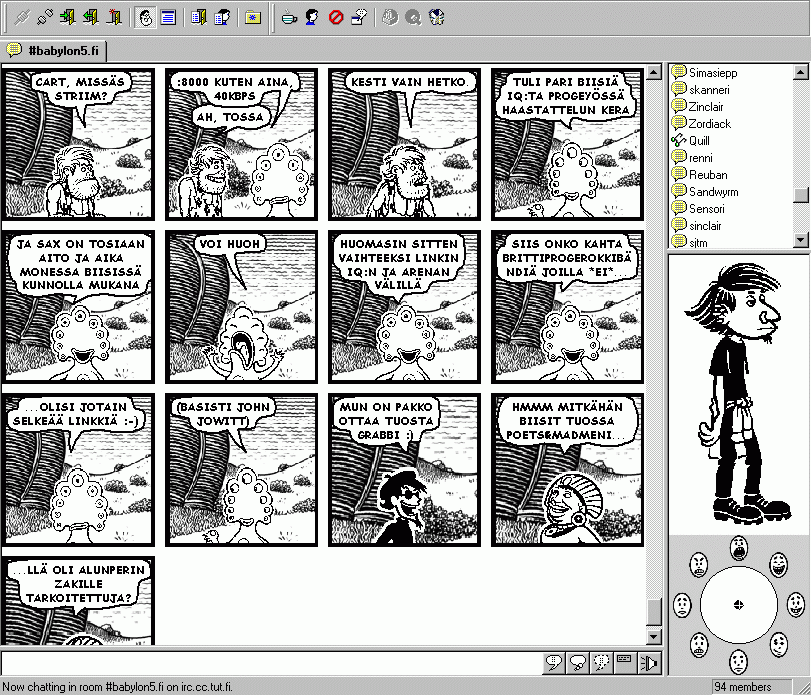Image resolution: width=811 pixels, height=695 pixels.
Task: Click the 'MUN ON PAKKO OTTAA' comic panel
Action: (x=404, y=470)
